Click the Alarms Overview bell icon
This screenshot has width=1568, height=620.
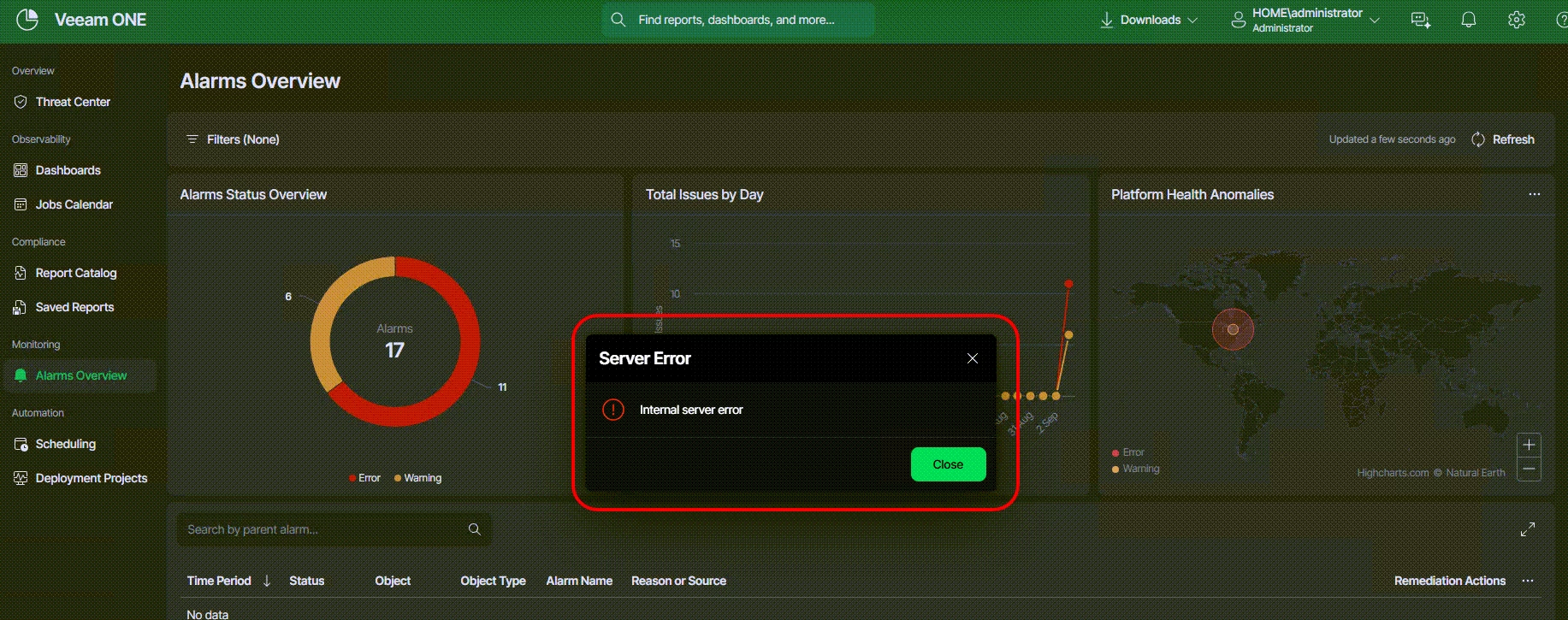[21, 375]
